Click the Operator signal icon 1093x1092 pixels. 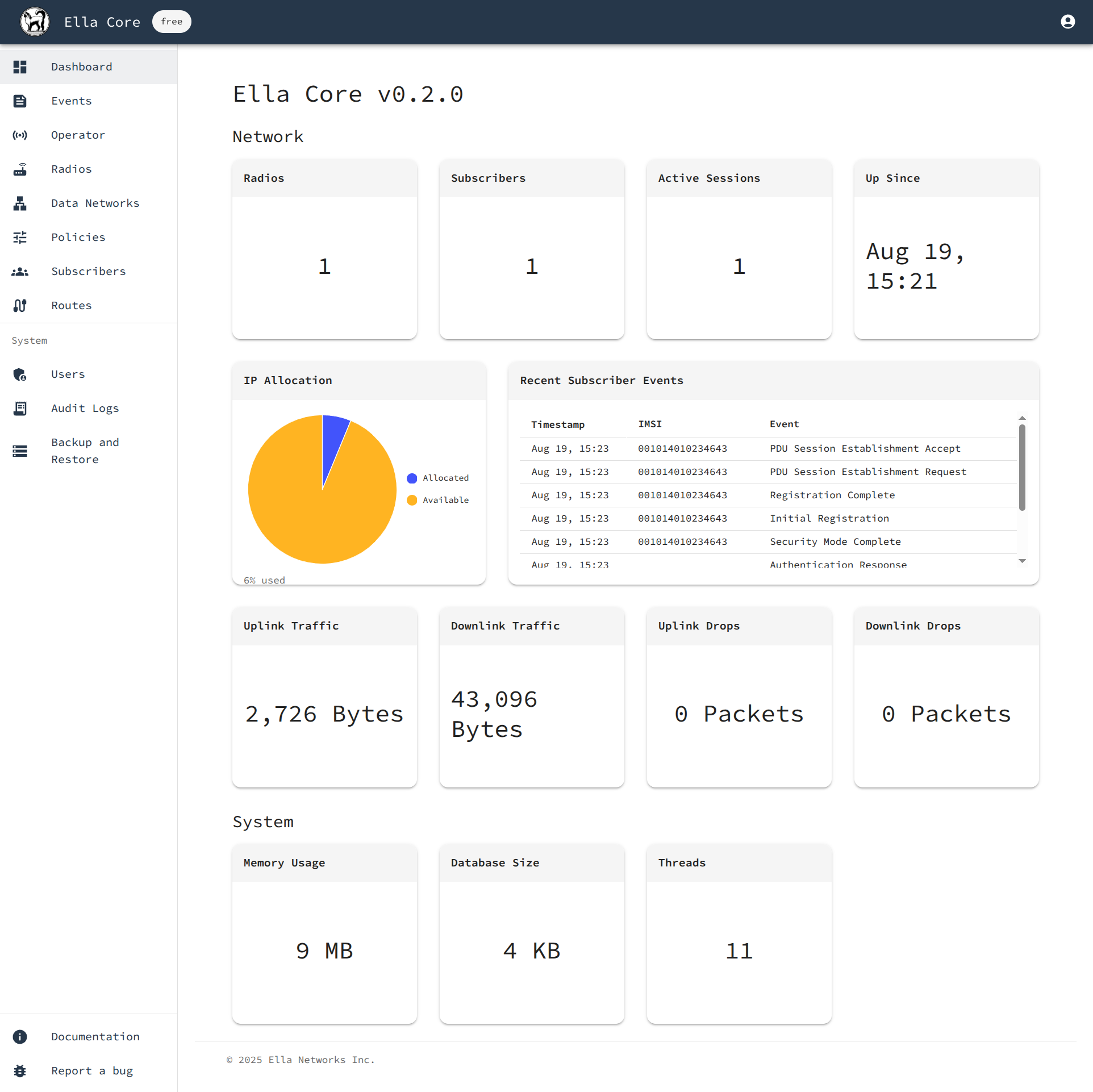(20, 135)
